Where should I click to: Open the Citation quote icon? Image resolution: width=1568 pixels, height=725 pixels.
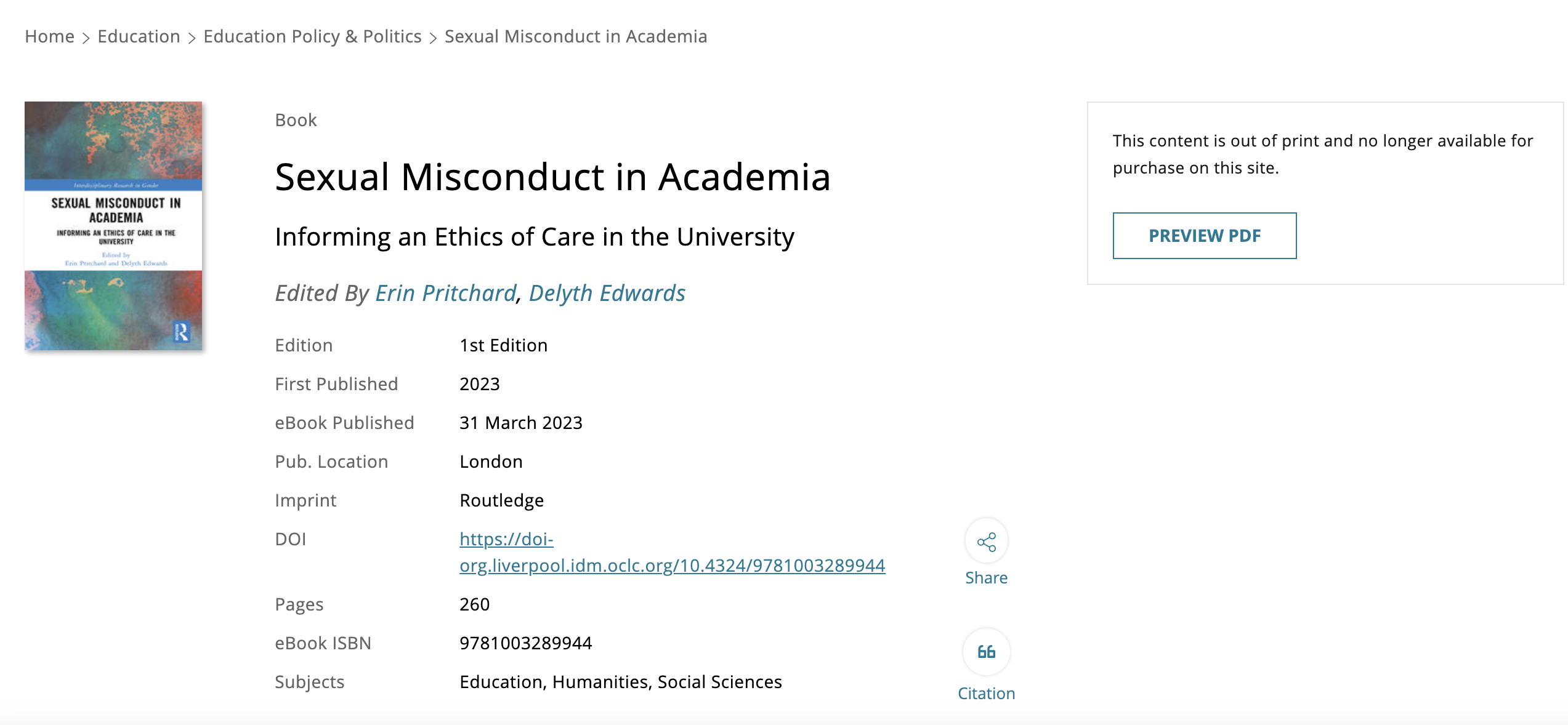tap(986, 652)
